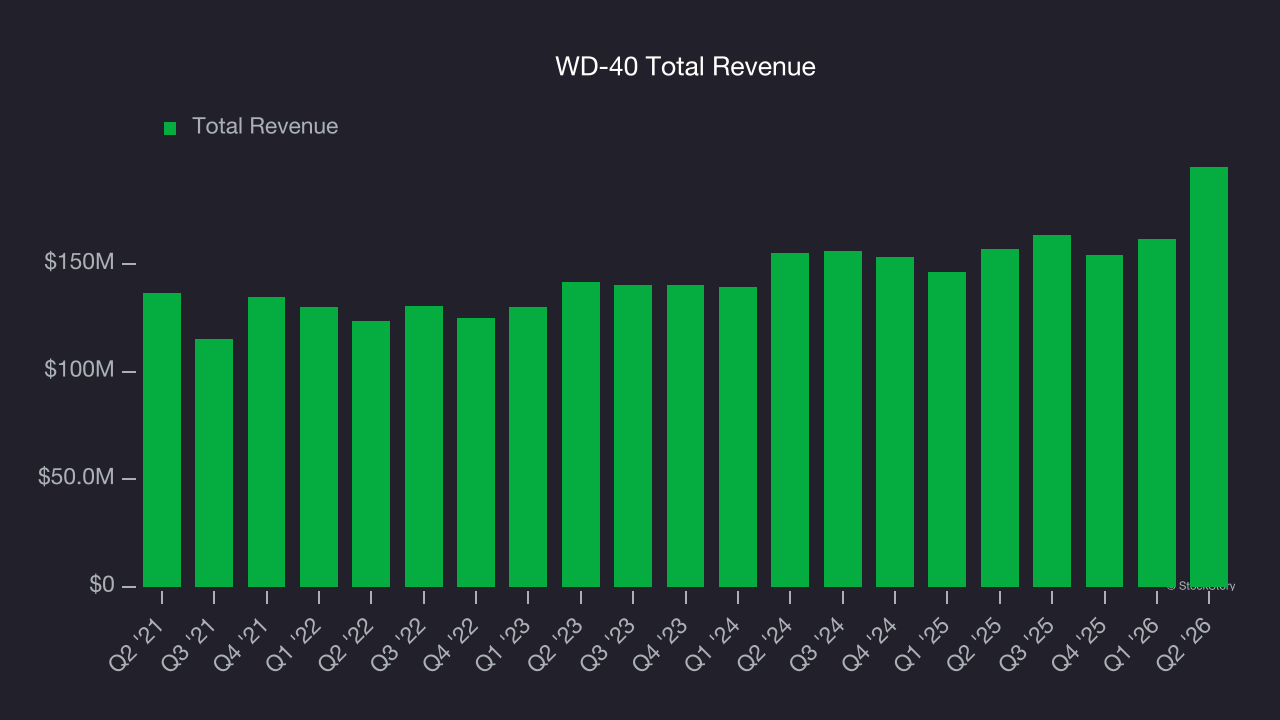Click the Q2 '22 revenue bar

click(x=371, y=454)
